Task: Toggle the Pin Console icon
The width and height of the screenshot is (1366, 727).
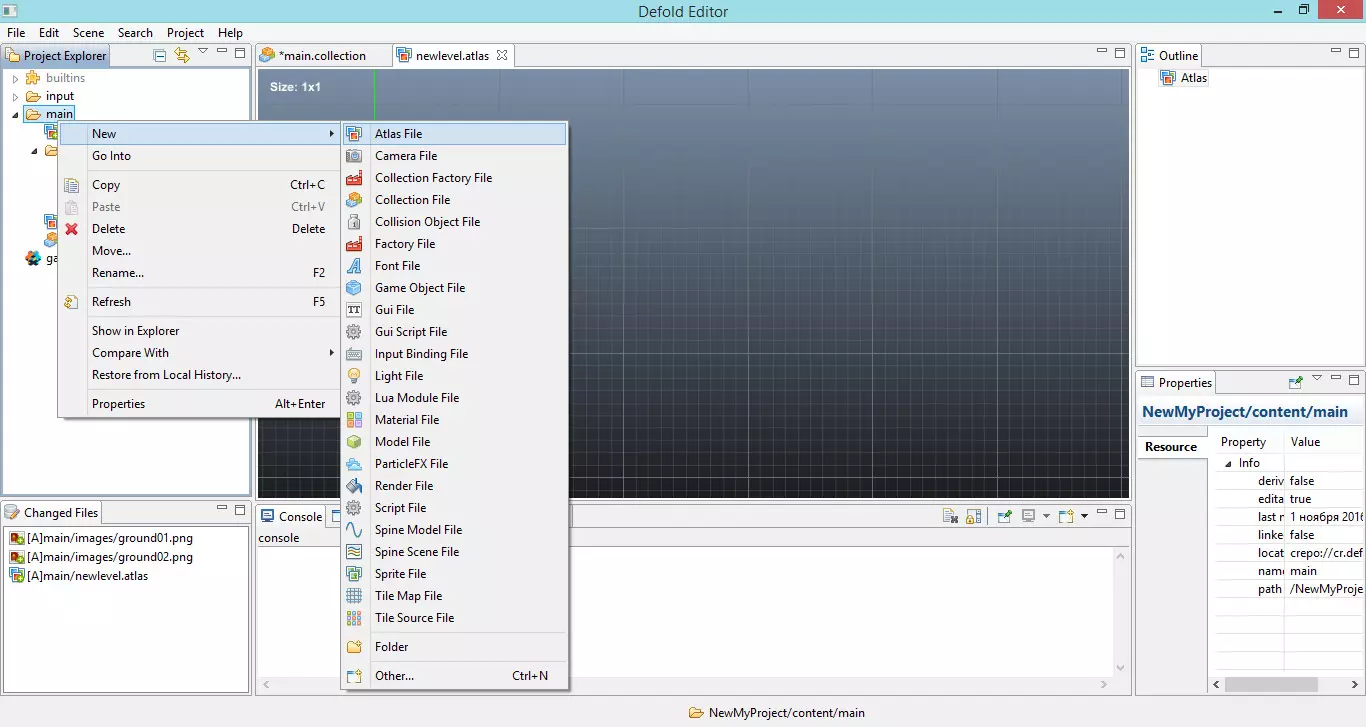Action: point(1004,516)
